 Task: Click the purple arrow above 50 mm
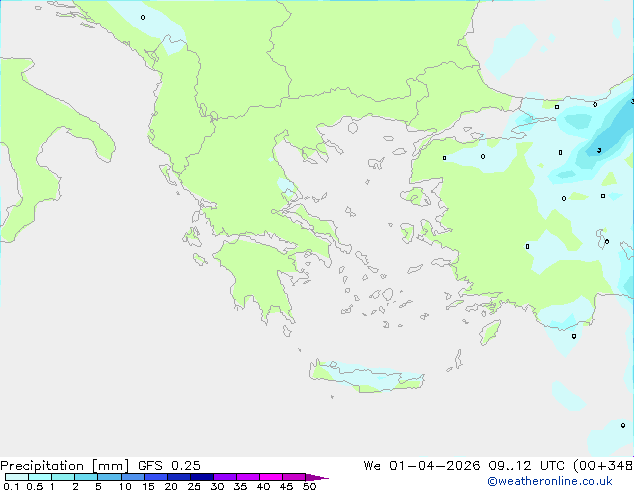pyautogui.click(x=317, y=477)
